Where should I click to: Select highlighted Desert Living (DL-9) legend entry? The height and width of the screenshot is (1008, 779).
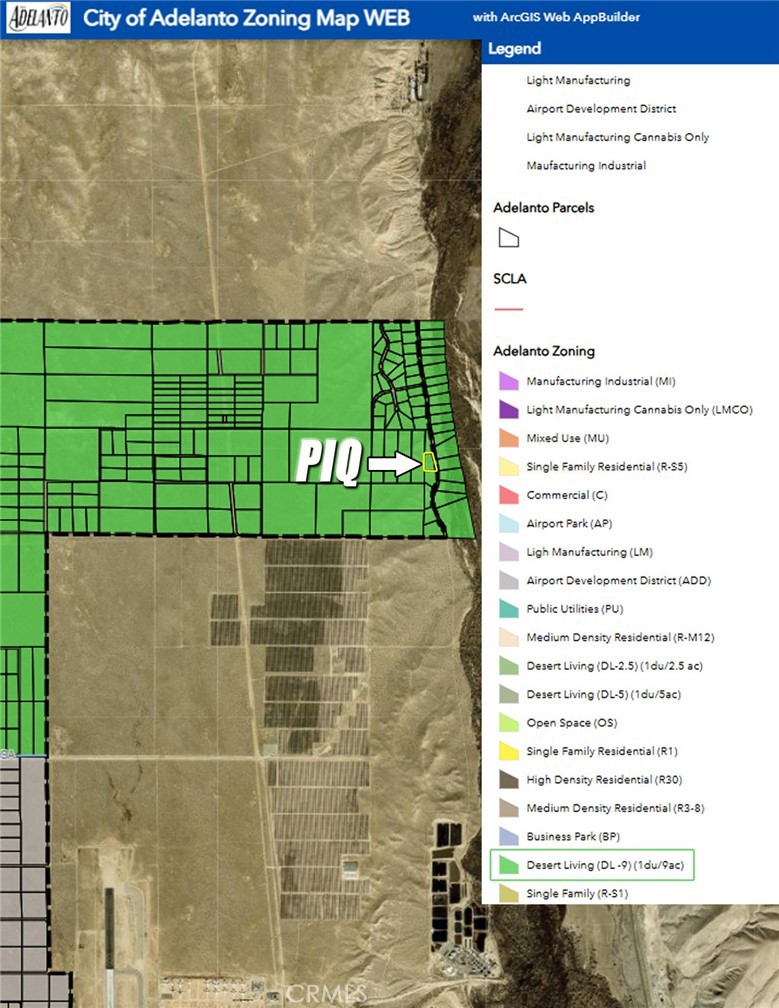pos(592,865)
